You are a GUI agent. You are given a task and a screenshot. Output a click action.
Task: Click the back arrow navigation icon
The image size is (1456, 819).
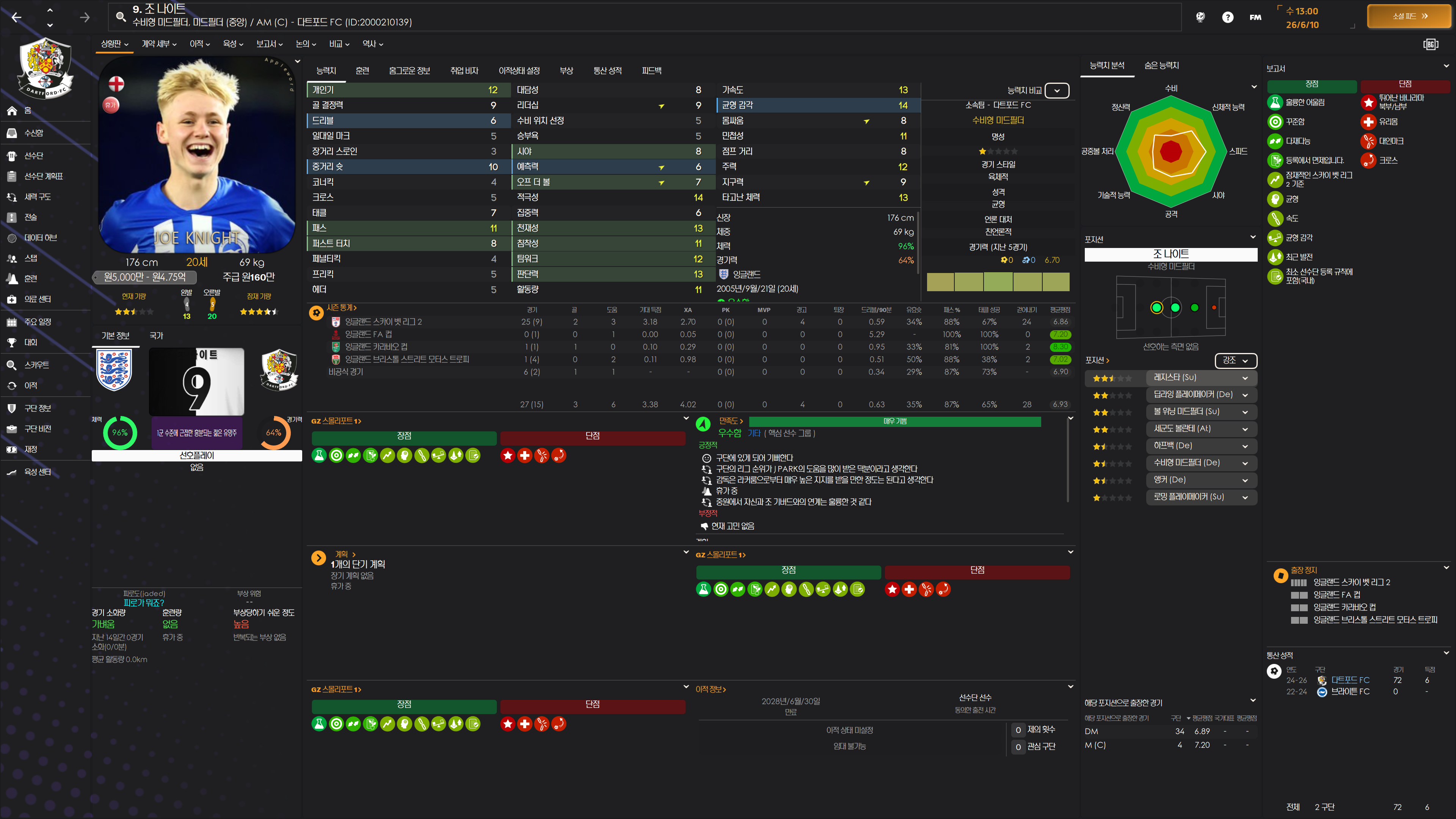point(16,17)
